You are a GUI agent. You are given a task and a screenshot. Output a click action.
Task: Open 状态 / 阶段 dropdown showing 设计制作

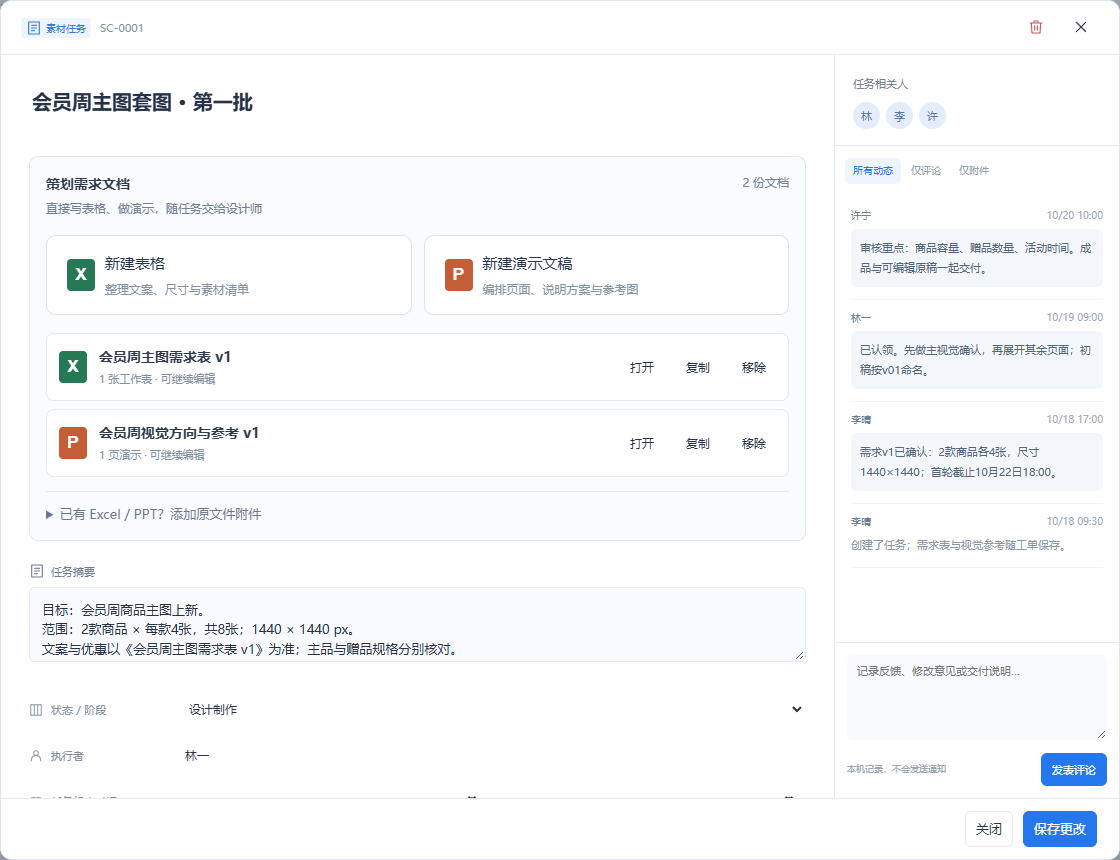pos(494,709)
